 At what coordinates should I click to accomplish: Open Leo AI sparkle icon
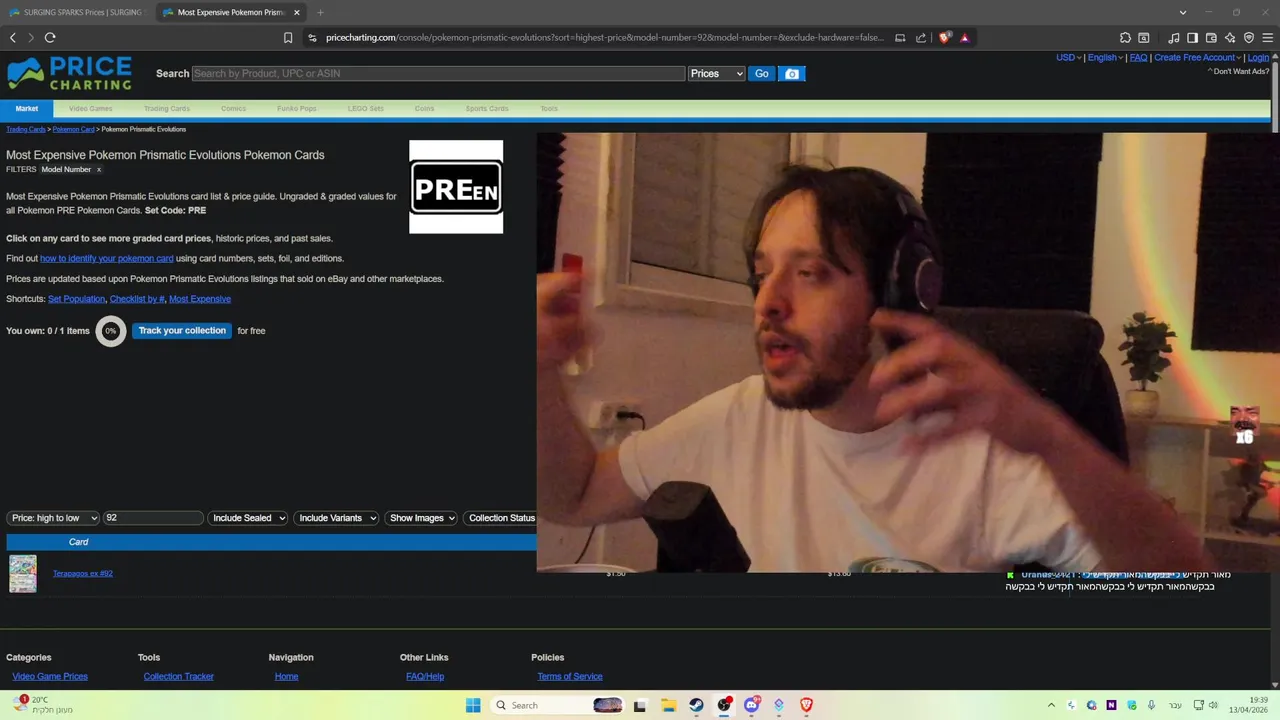point(1230,38)
